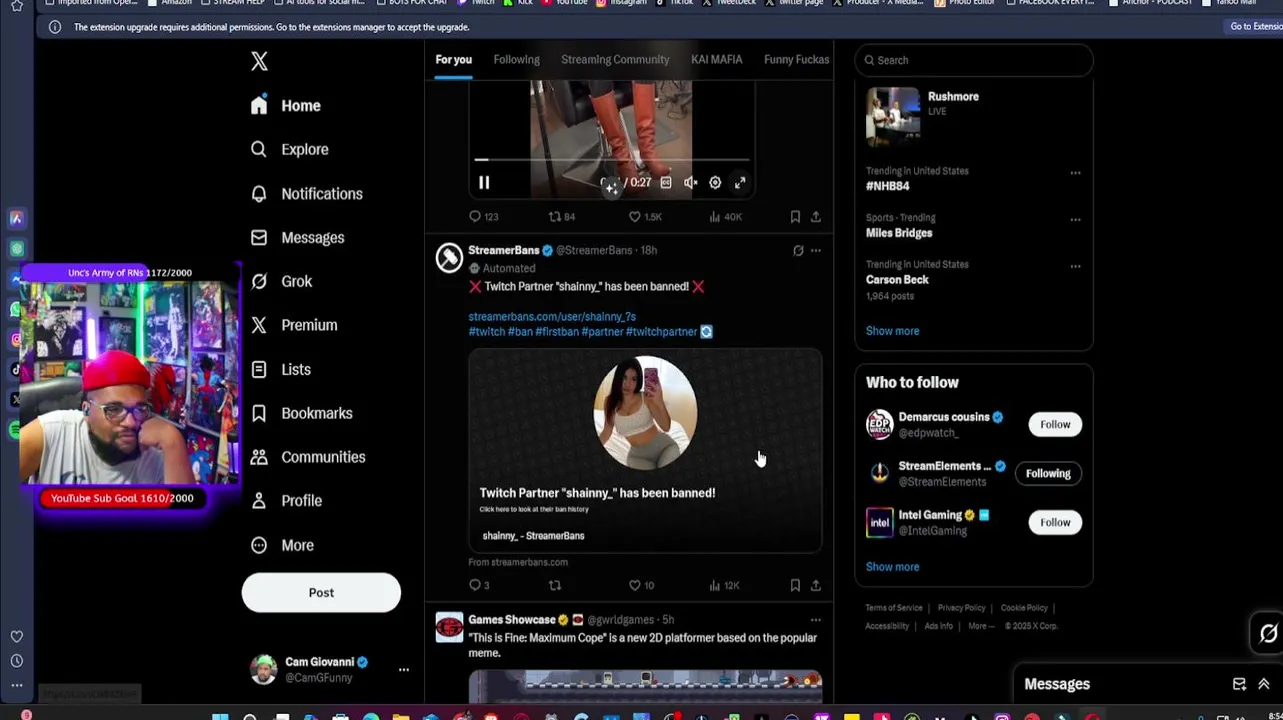
Task: Switch to KAI MAFIA tab
Action: tap(717, 59)
